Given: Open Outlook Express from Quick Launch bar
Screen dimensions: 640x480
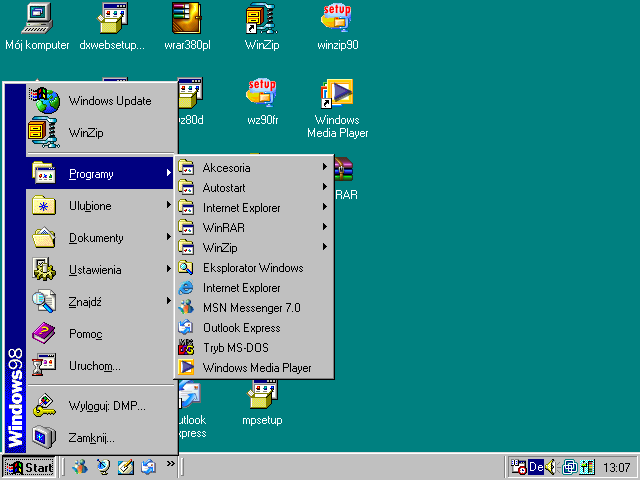Looking at the screenshot, I should point(148,467).
